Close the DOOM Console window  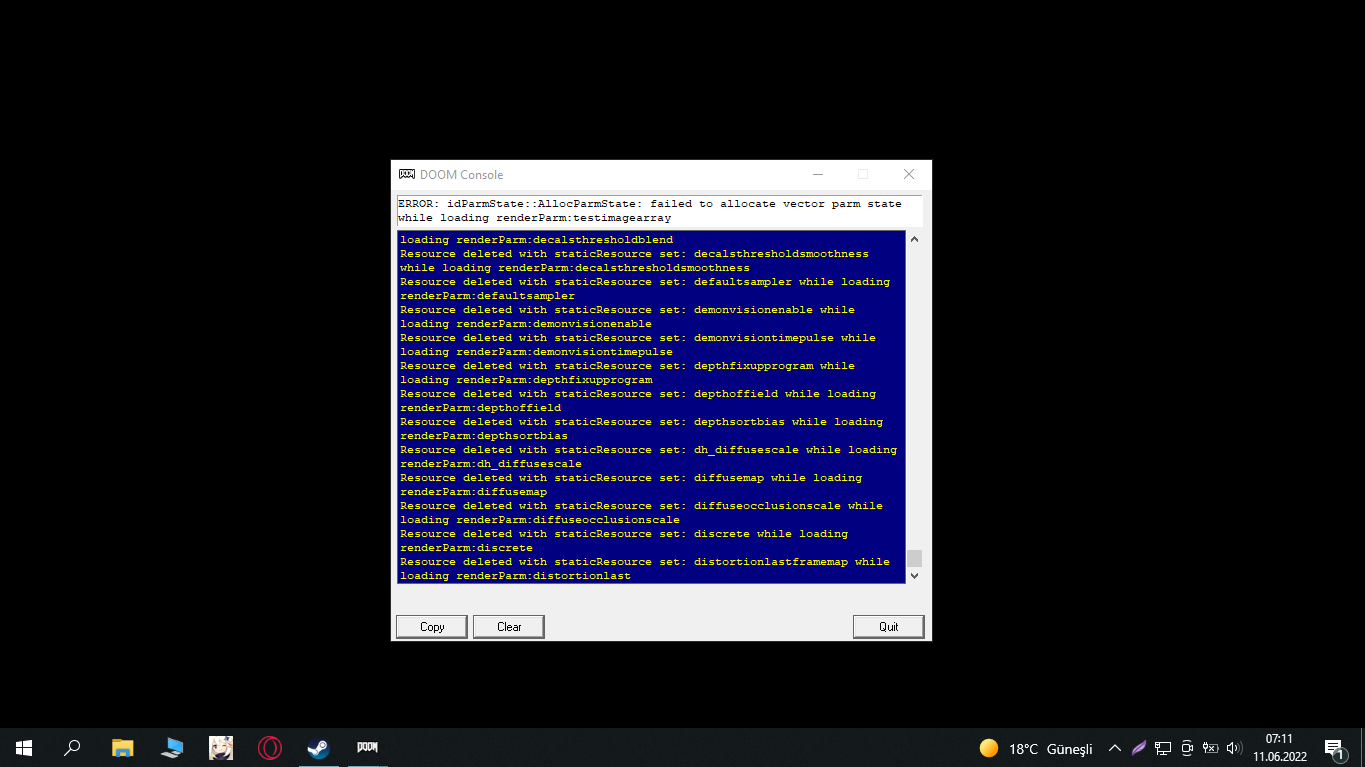point(908,174)
